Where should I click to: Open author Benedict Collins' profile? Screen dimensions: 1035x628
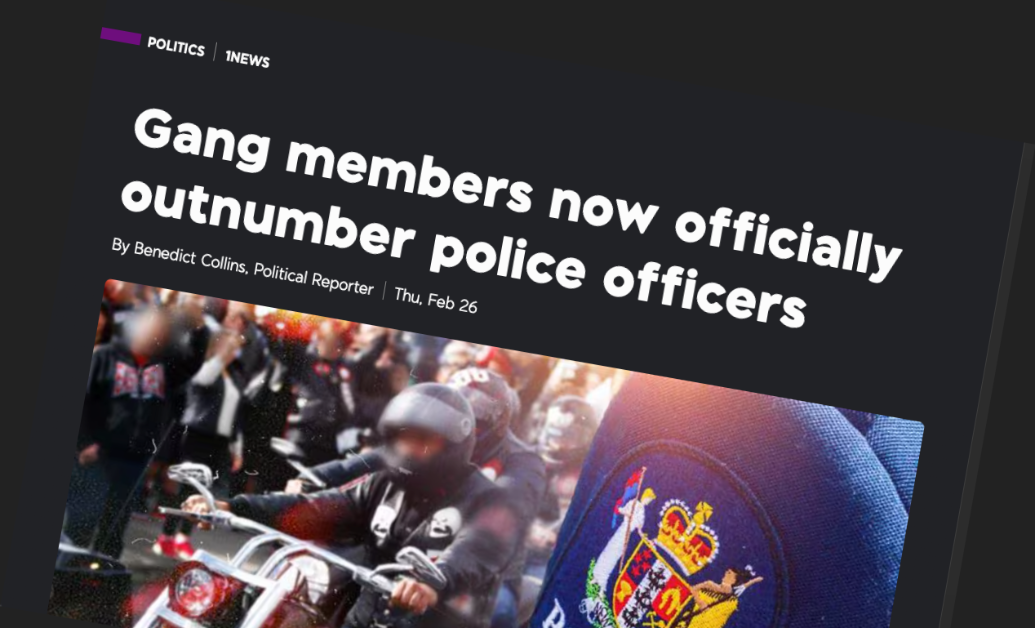[x=180, y=260]
